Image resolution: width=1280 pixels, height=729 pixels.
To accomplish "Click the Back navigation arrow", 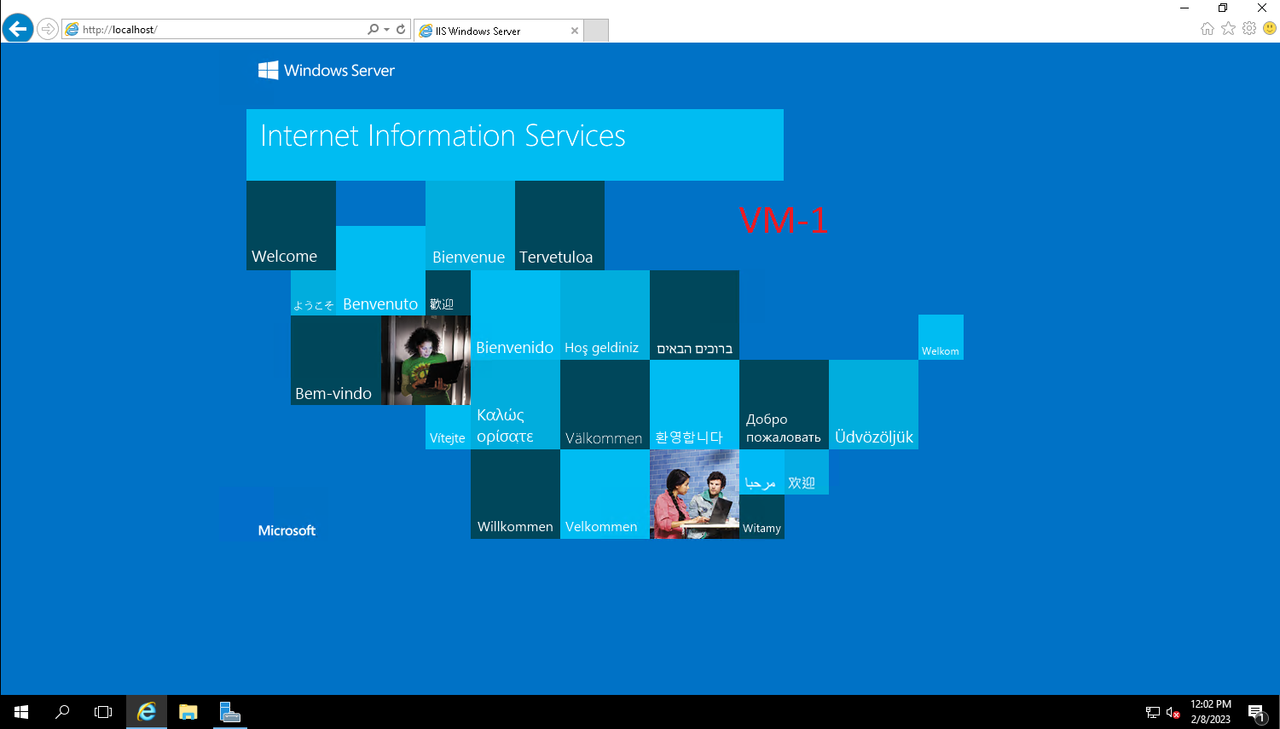I will (x=17, y=27).
